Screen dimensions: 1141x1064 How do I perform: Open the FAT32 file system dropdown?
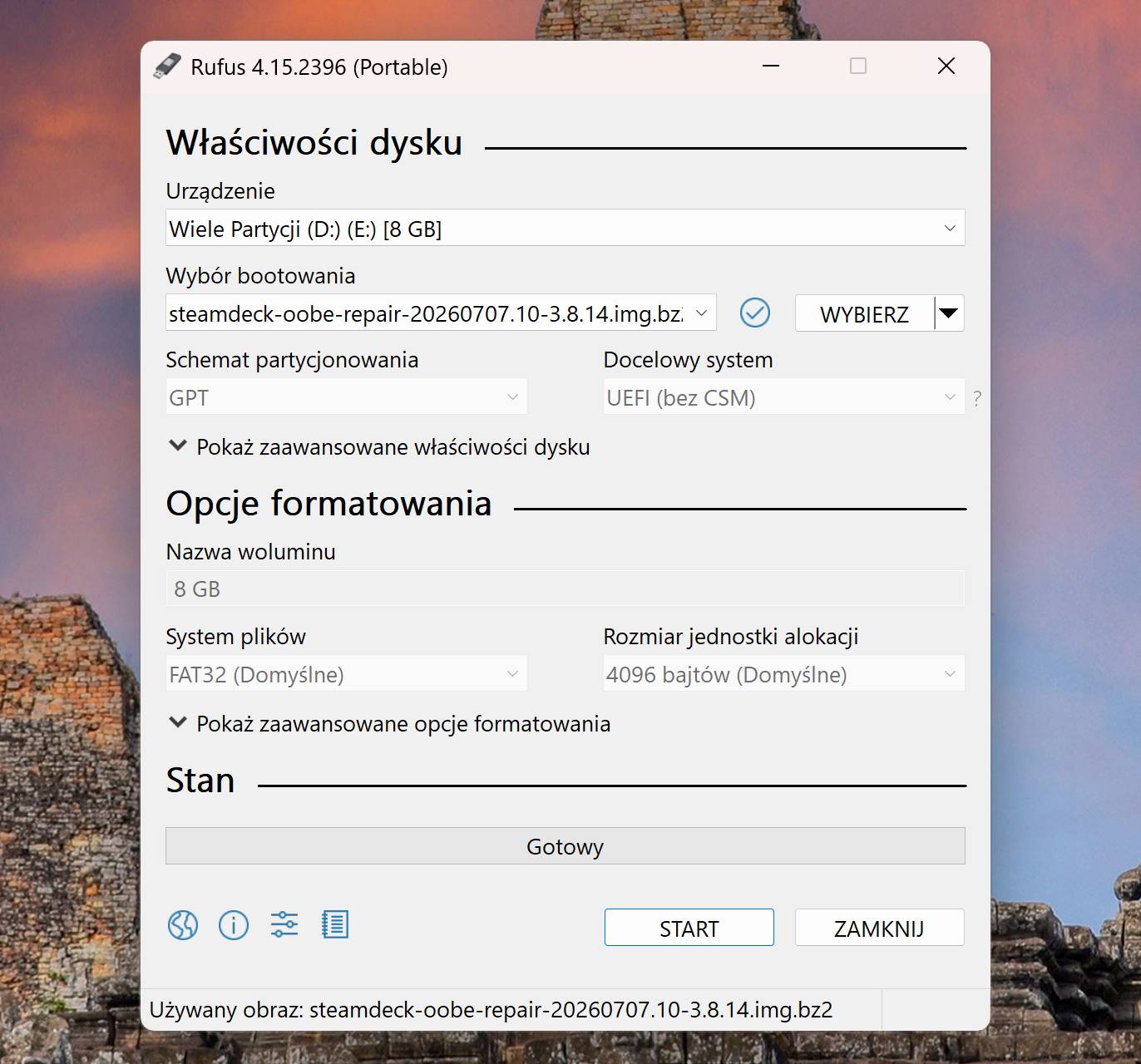[x=347, y=674]
